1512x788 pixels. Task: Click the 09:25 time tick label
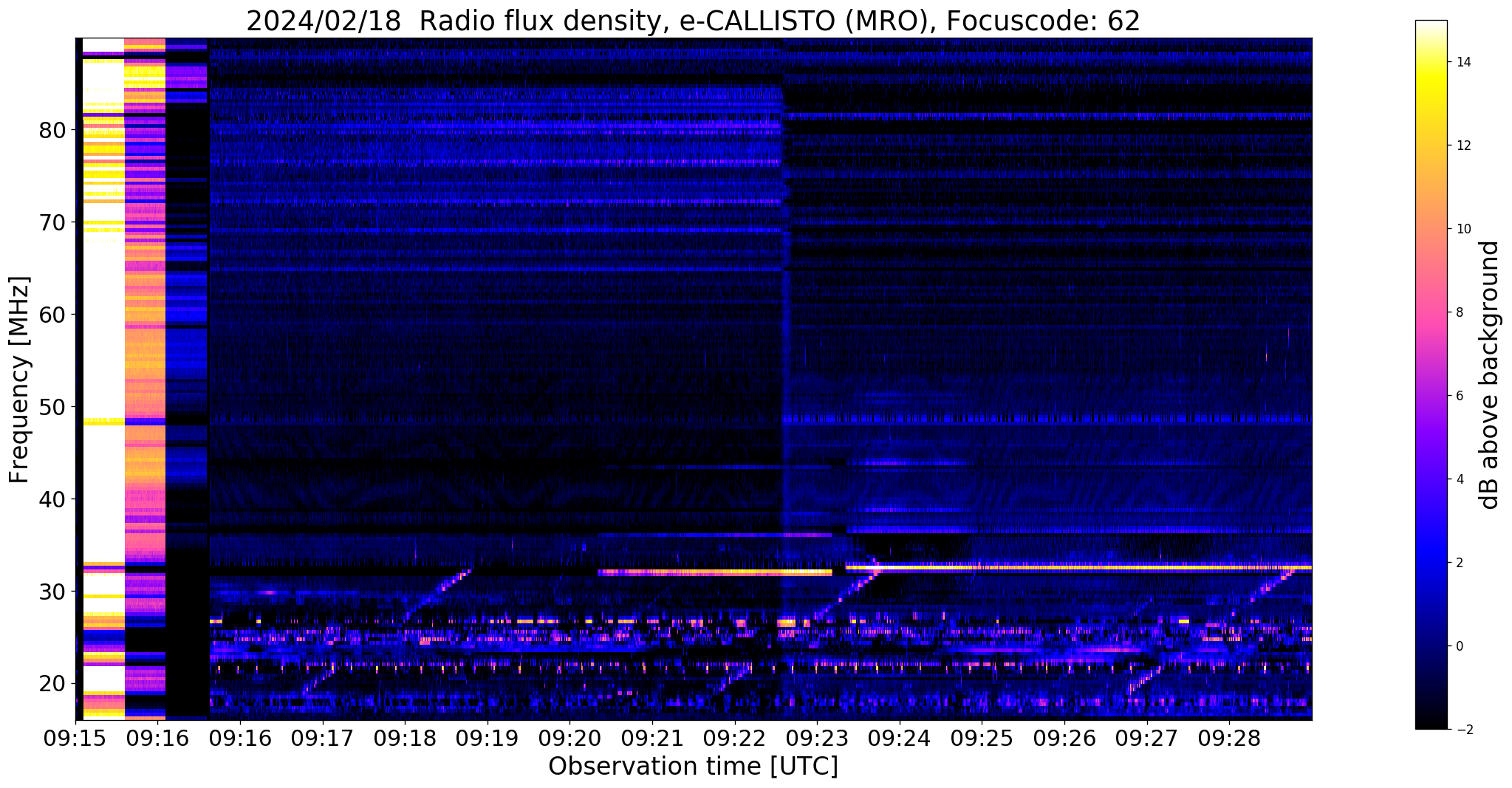pos(982,738)
